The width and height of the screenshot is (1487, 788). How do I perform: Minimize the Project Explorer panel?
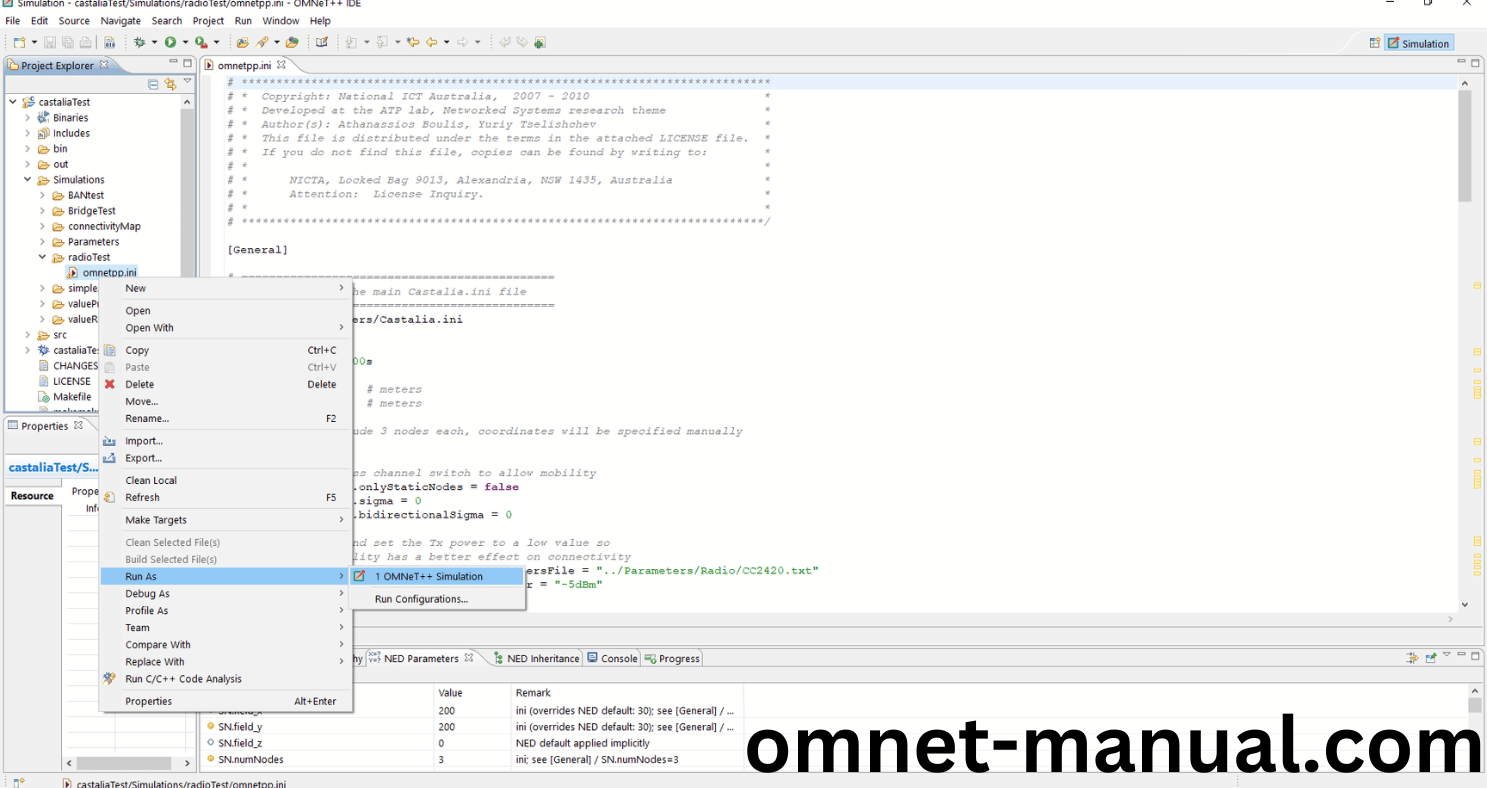tap(172, 63)
